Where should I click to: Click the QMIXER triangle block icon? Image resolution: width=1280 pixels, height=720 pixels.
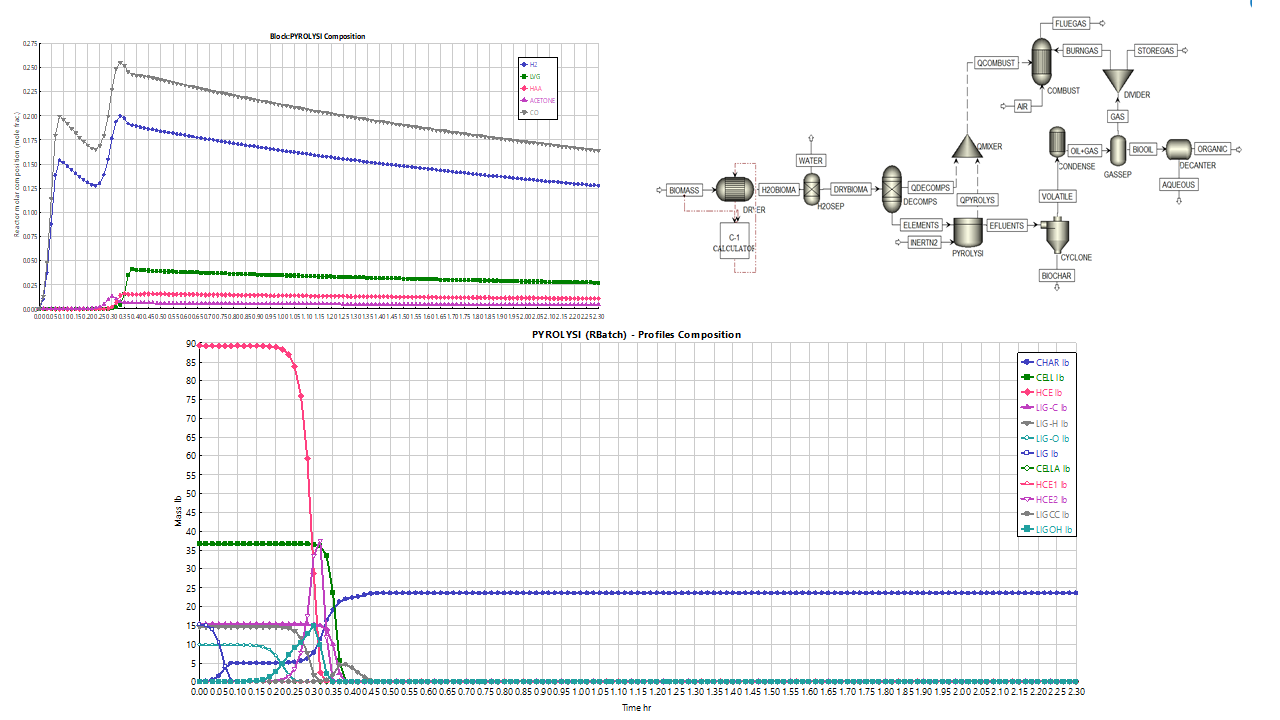tap(965, 145)
